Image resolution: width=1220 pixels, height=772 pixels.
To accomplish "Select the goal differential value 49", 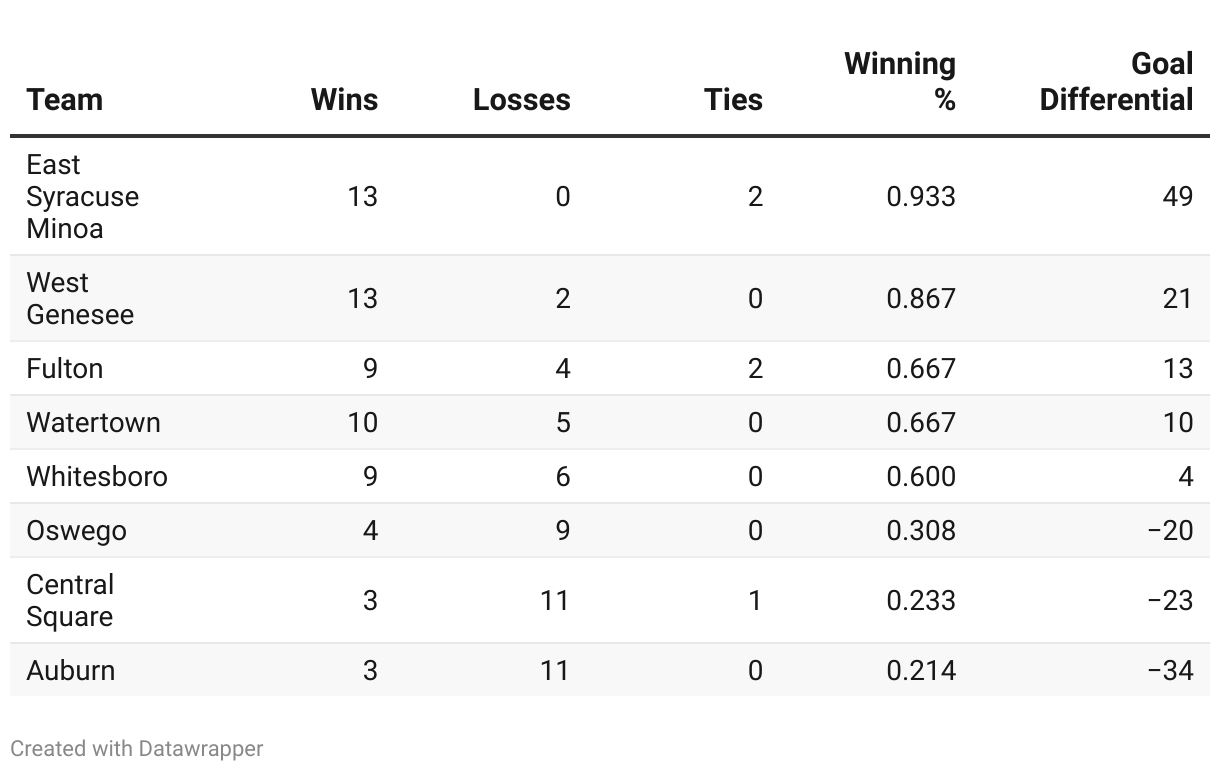I will 1178,196.
